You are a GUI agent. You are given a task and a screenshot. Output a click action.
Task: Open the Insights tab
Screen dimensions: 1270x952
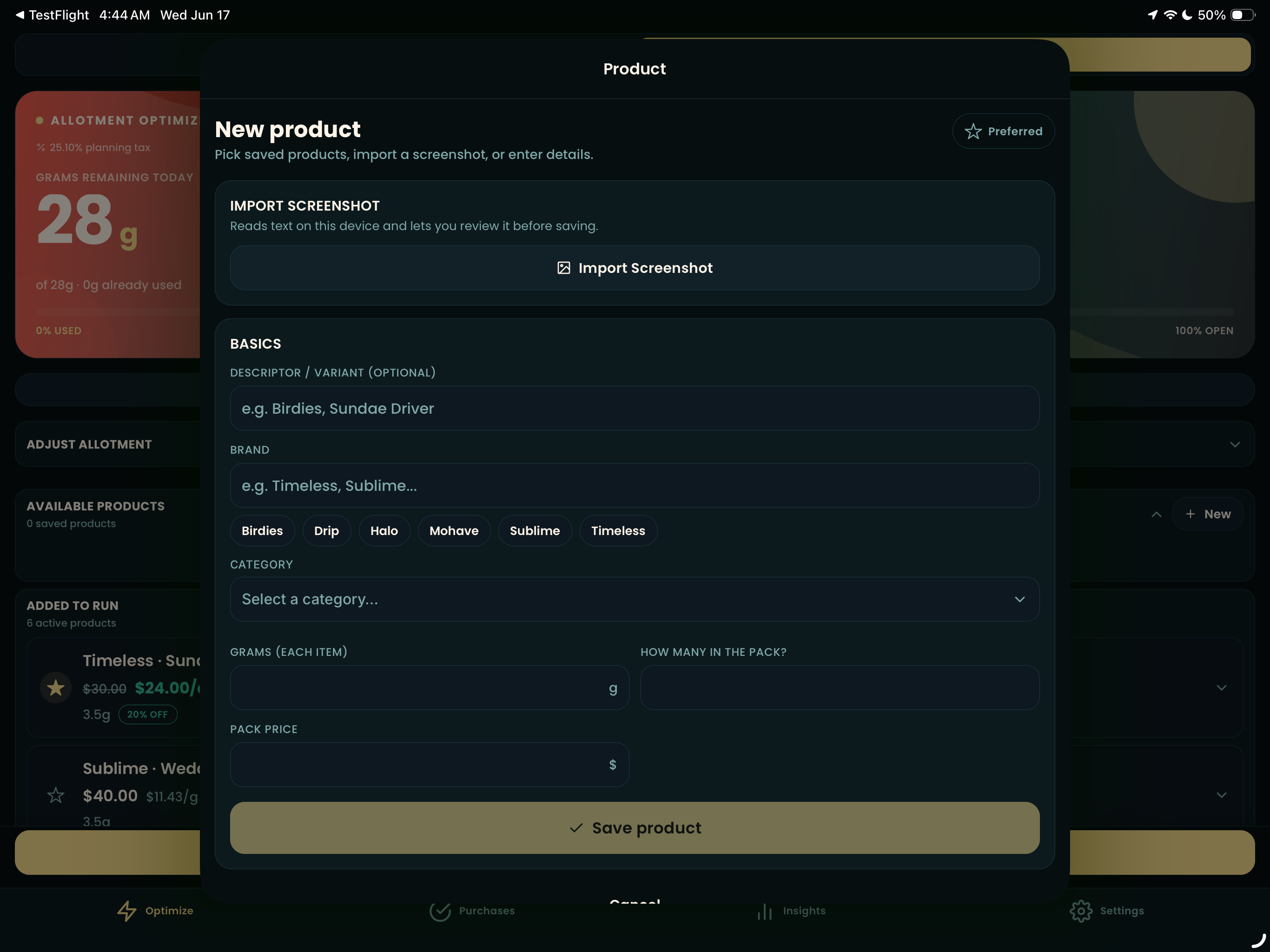pyautogui.click(x=791, y=911)
